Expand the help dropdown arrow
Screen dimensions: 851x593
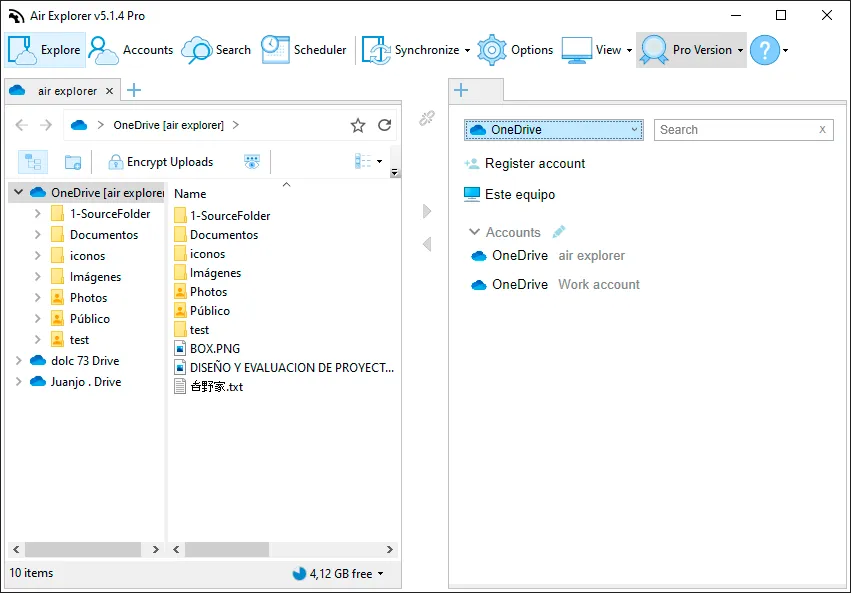tap(785, 50)
